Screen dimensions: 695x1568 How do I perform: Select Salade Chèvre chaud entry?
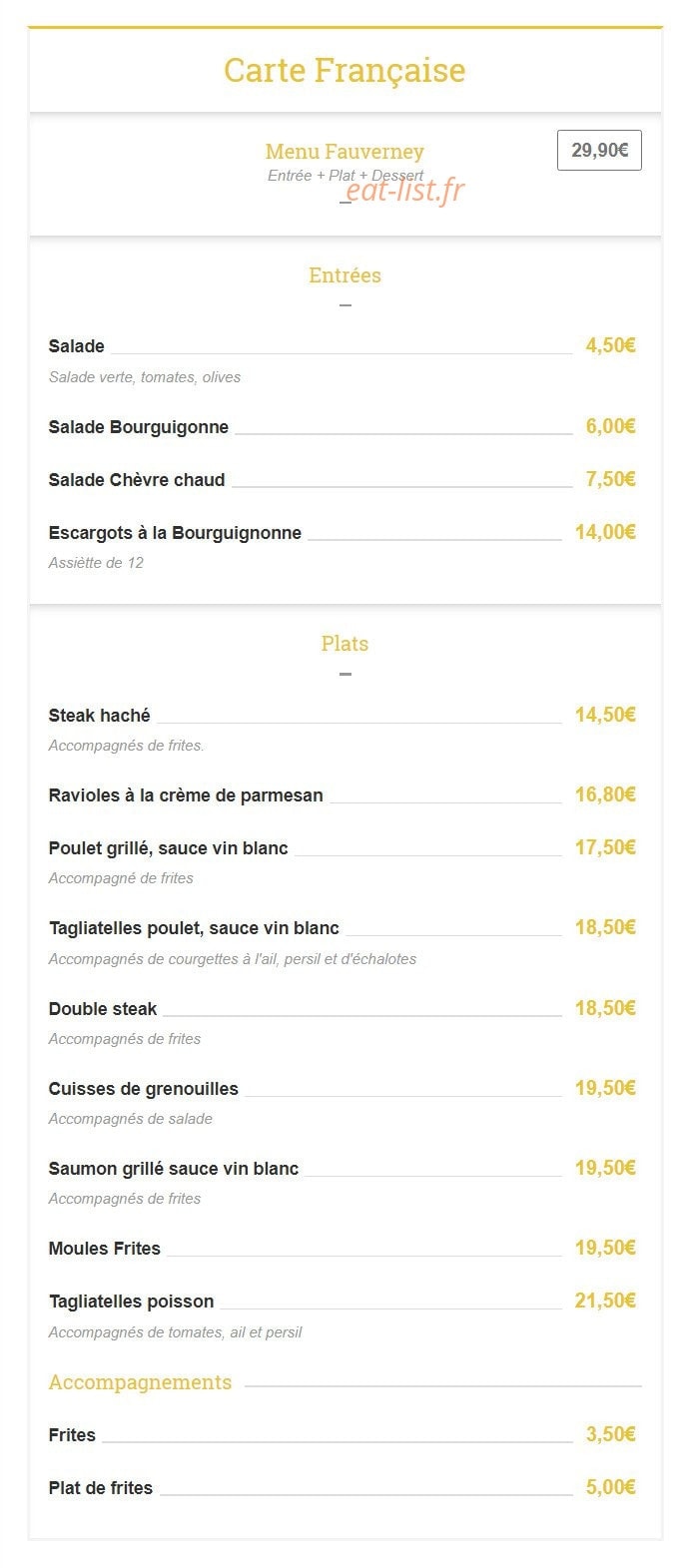point(137,480)
